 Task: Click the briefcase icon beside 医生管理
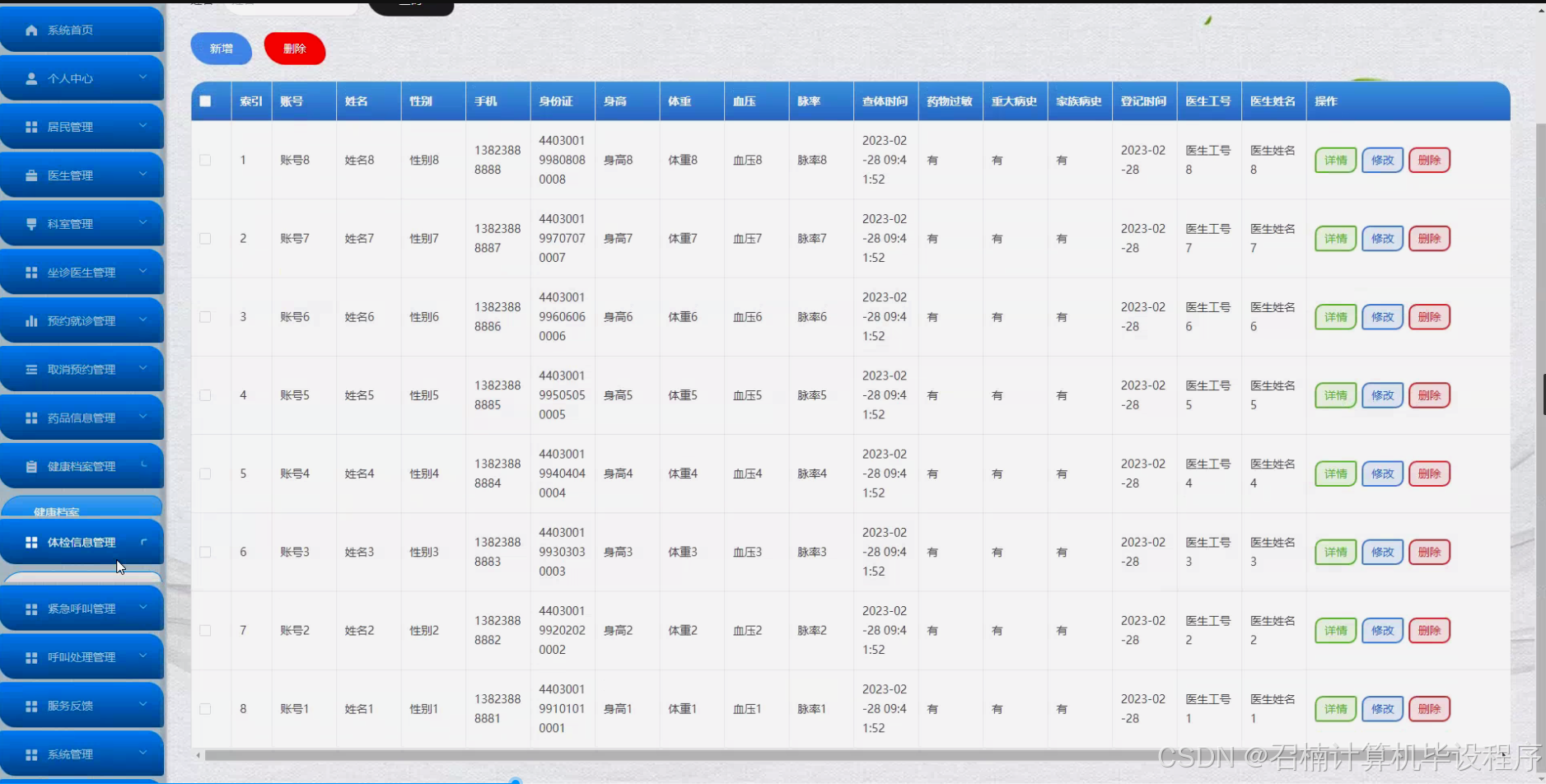click(31, 175)
